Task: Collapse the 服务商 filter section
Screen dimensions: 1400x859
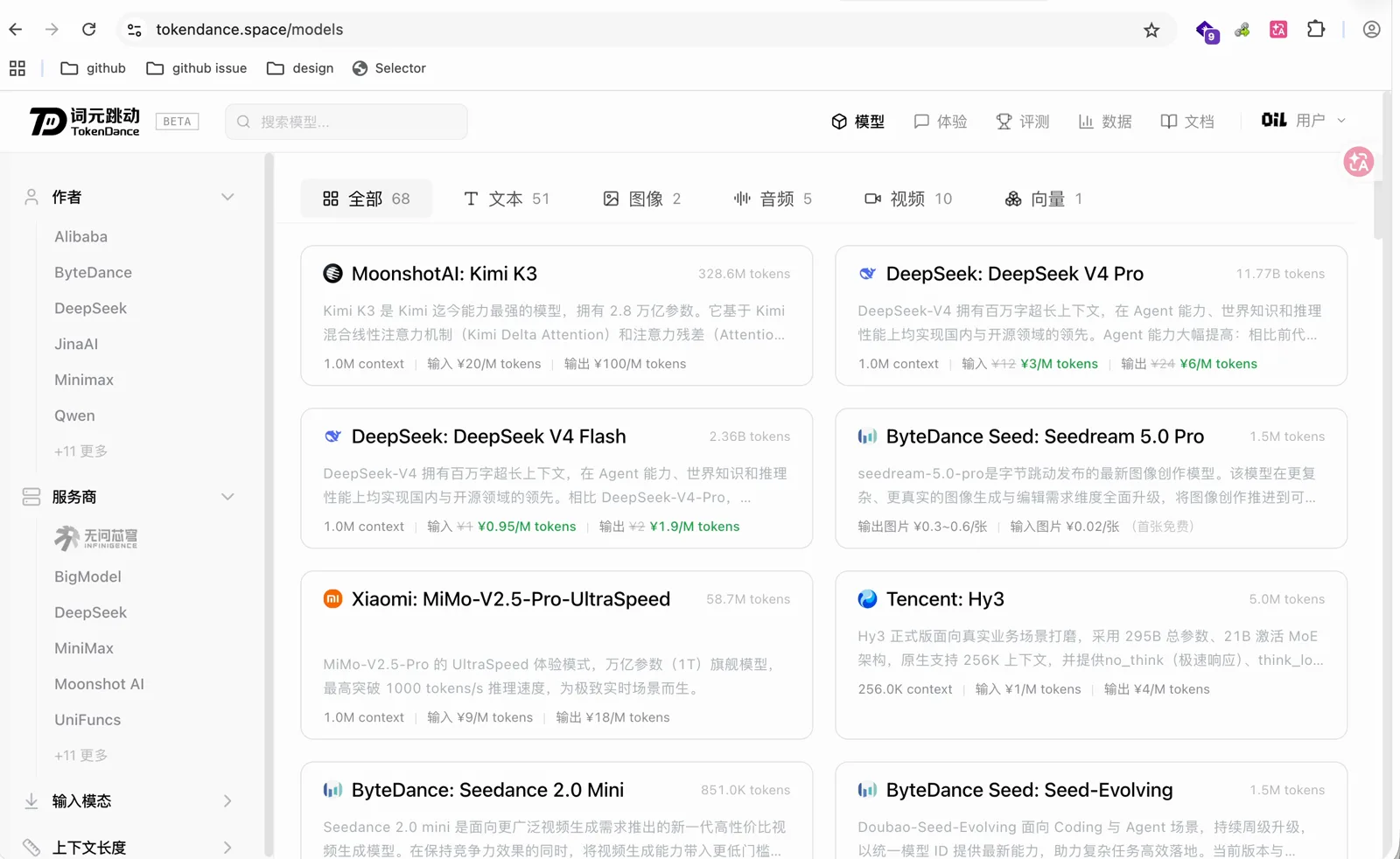Action: pos(227,497)
